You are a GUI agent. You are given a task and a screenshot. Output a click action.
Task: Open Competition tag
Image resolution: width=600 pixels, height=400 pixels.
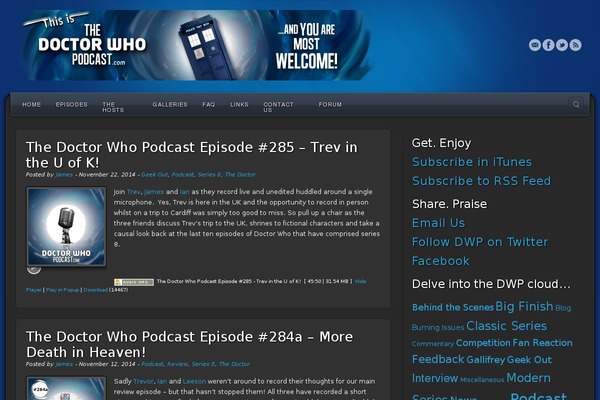[x=483, y=343]
